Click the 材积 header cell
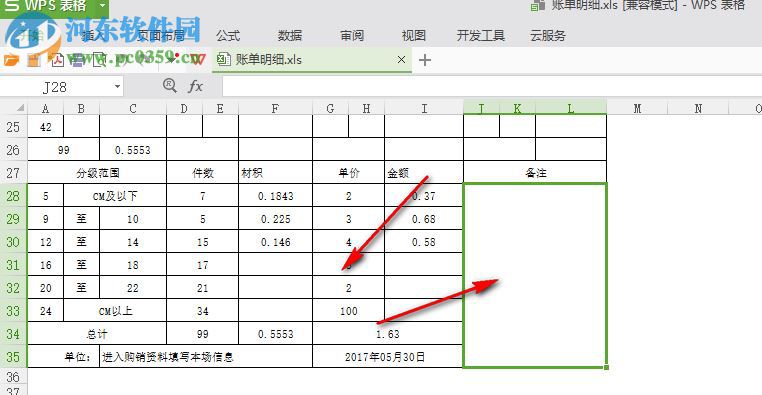 tap(276, 173)
